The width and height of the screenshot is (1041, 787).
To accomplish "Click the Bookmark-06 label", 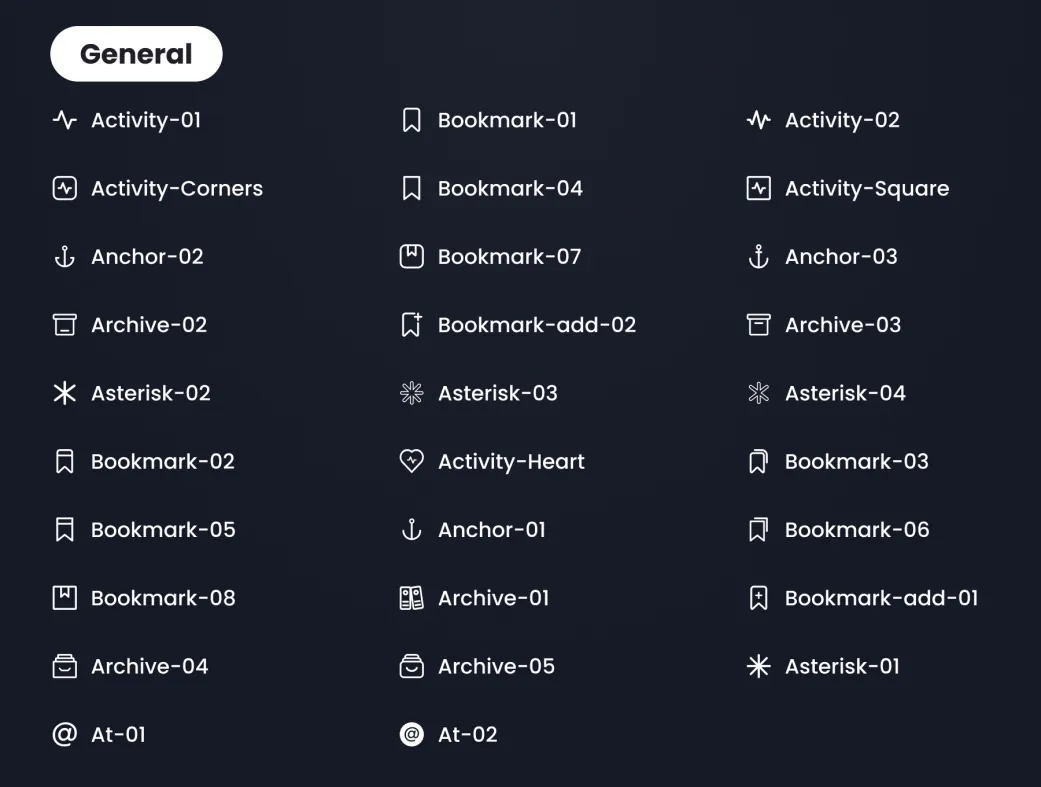I will pos(857,530).
